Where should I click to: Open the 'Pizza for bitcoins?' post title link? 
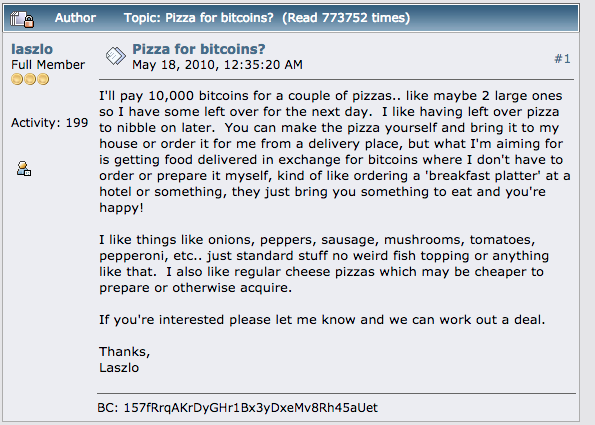pyautogui.click(x=198, y=49)
